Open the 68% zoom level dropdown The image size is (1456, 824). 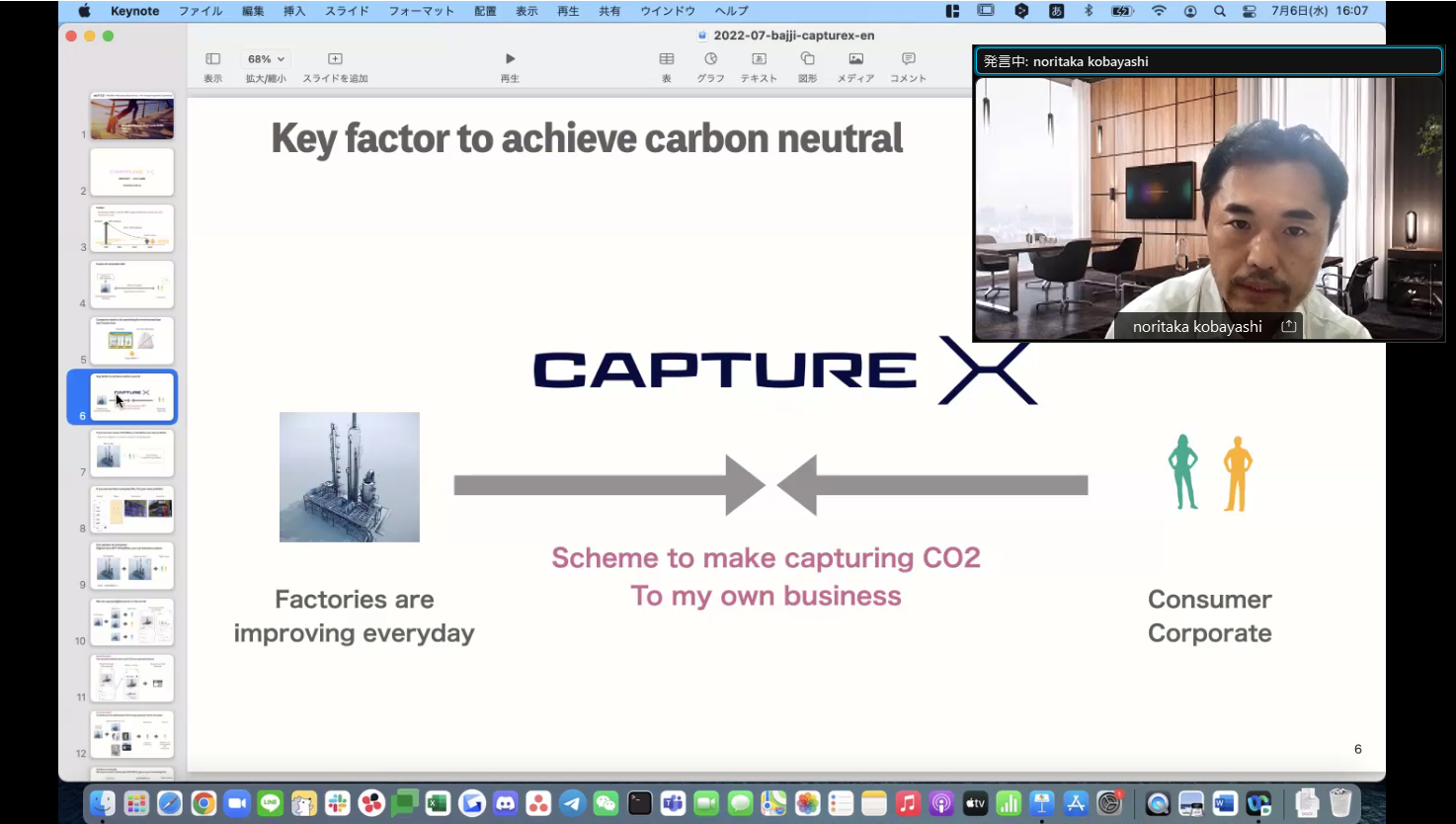266,59
